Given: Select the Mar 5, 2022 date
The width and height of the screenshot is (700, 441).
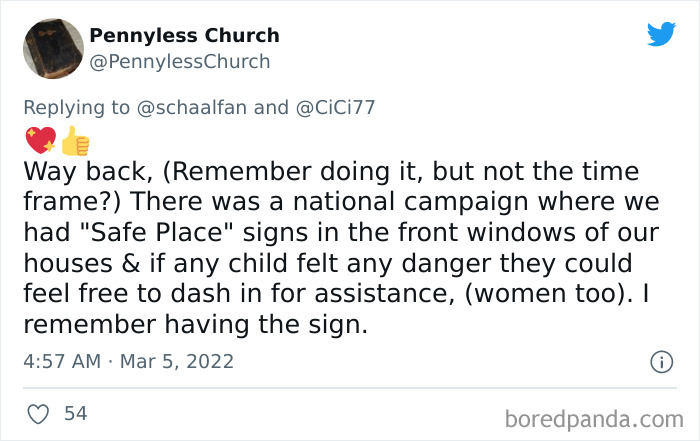Looking at the screenshot, I should point(177,362).
